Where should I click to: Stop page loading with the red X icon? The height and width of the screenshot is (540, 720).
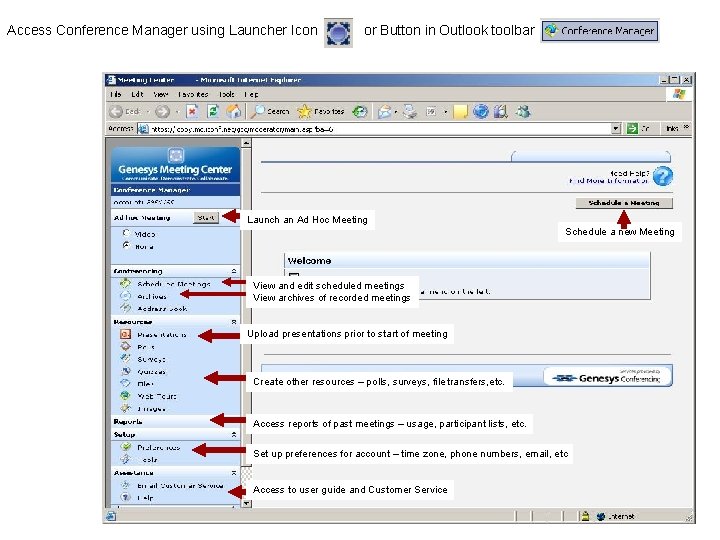tap(192, 111)
